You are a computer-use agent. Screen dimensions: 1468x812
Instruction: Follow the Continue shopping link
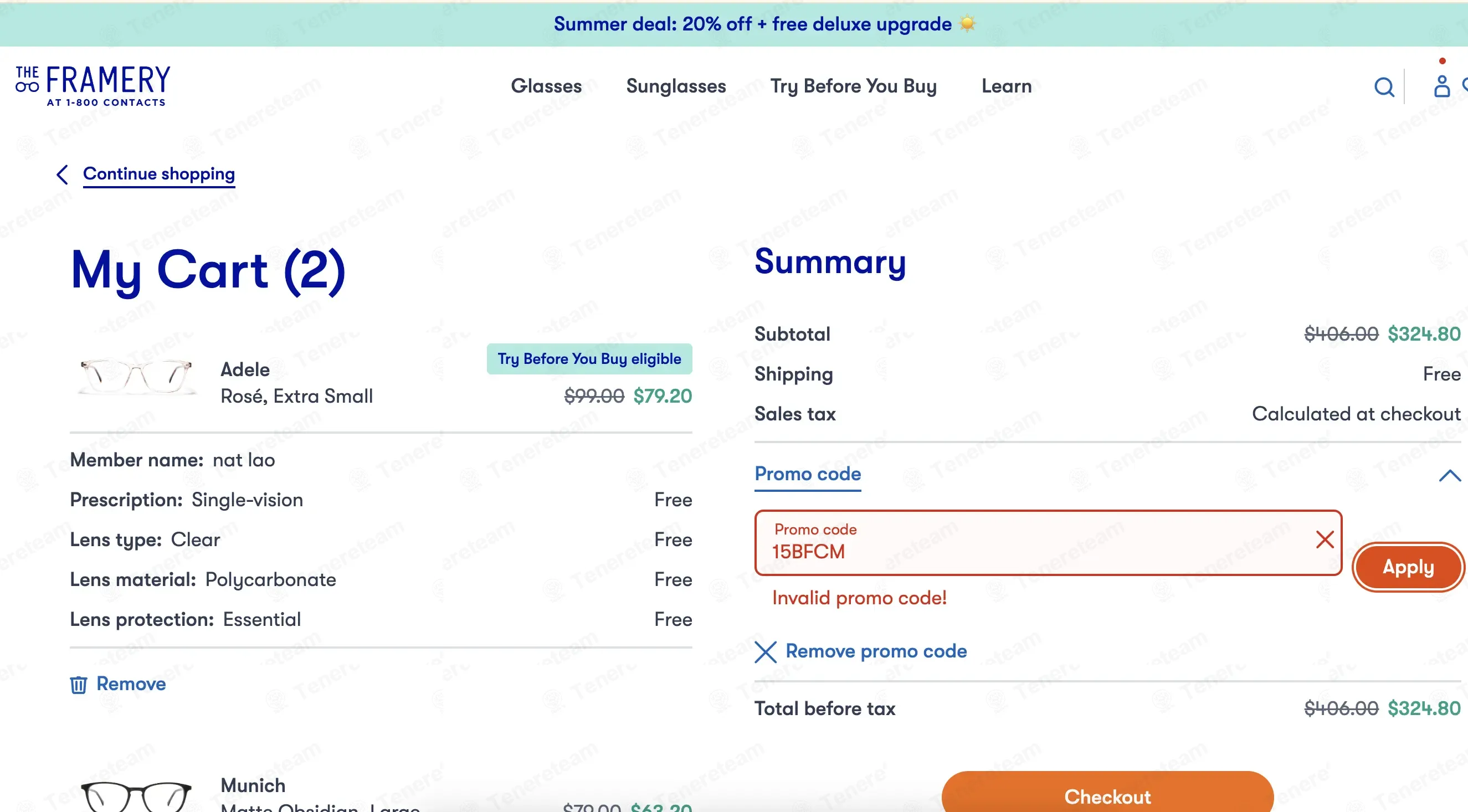pos(159,174)
